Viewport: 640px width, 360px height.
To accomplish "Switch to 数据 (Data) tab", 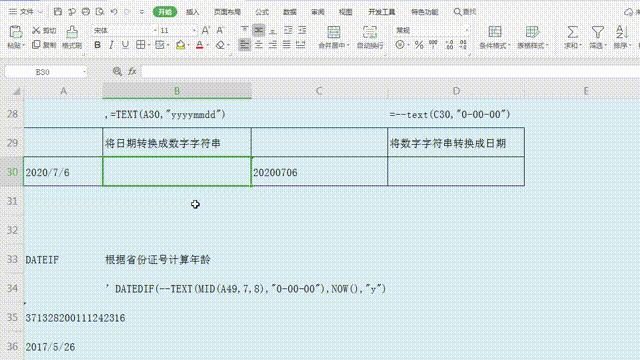I will [290, 12].
